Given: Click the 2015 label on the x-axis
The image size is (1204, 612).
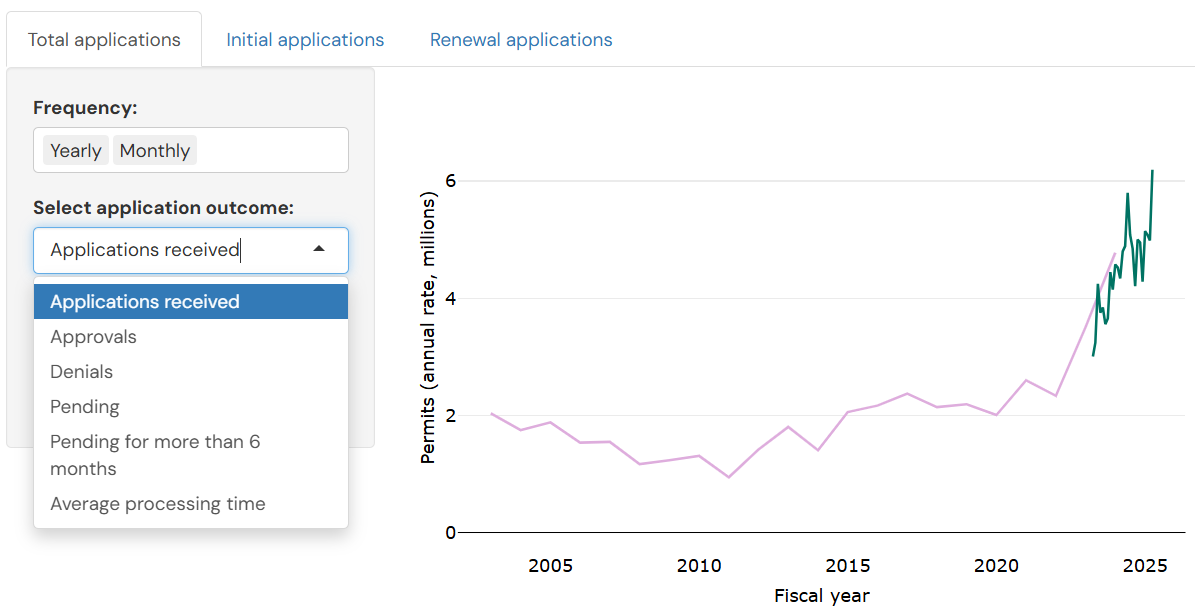Looking at the screenshot, I should click(848, 565).
